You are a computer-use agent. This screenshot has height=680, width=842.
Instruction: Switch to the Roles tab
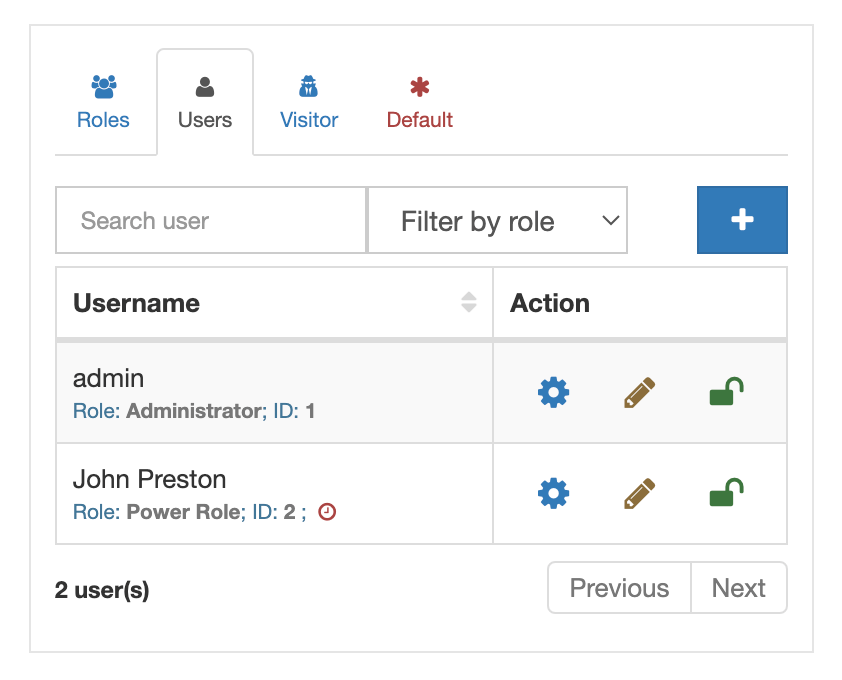pyautogui.click(x=103, y=103)
